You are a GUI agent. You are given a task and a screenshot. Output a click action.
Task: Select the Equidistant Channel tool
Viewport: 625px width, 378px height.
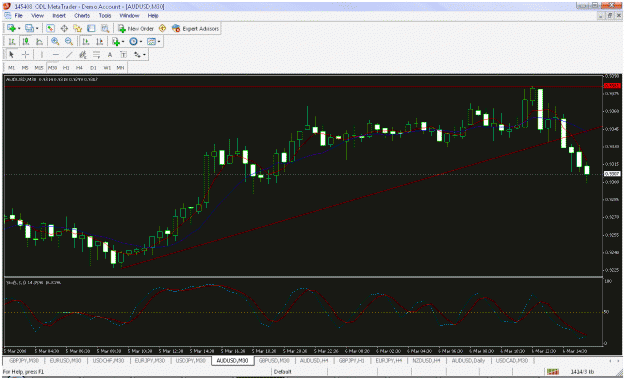tap(83, 55)
